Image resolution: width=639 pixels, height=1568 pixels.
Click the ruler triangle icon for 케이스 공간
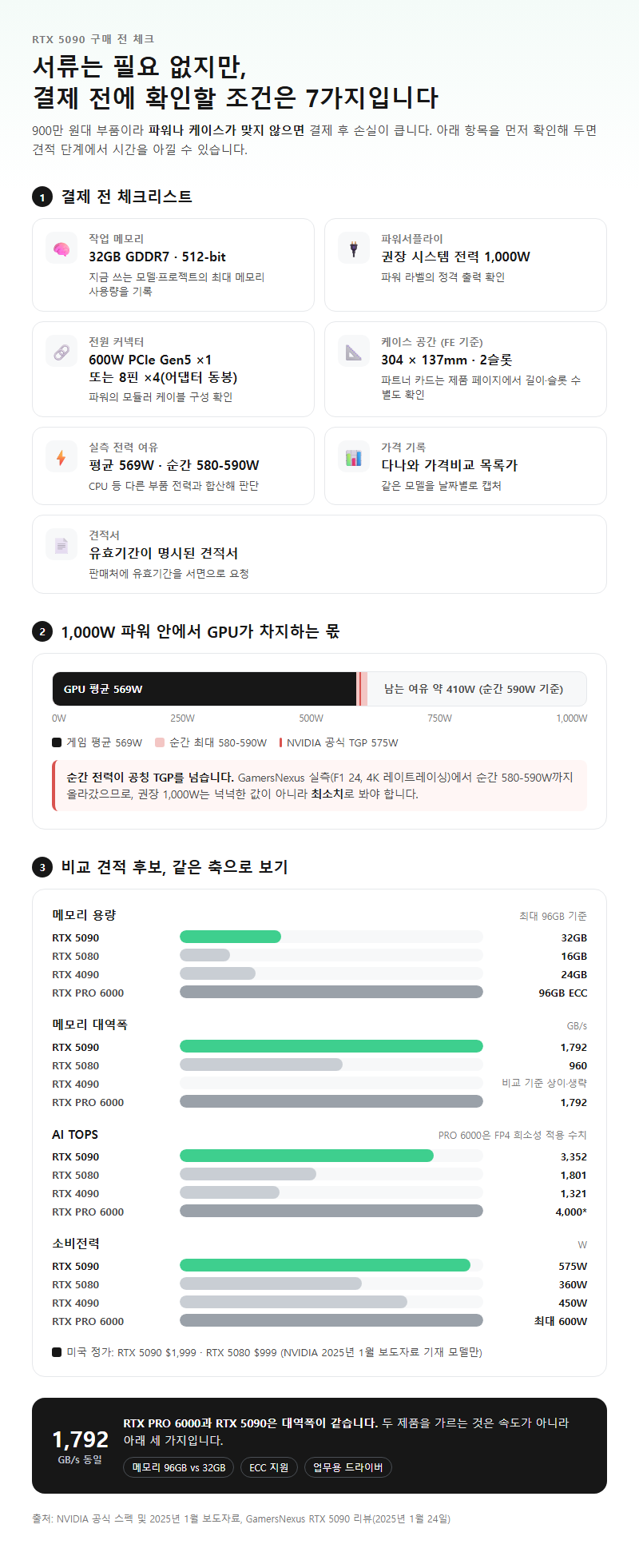coord(354,352)
